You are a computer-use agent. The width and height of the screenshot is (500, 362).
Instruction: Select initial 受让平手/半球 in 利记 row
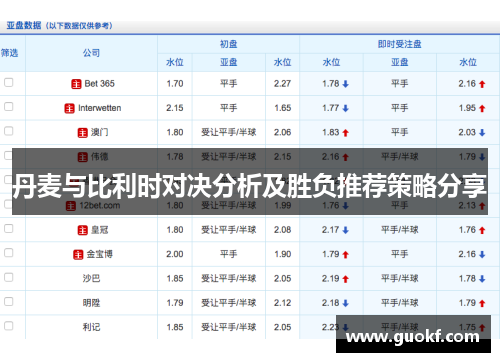pyautogui.click(x=229, y=327)
